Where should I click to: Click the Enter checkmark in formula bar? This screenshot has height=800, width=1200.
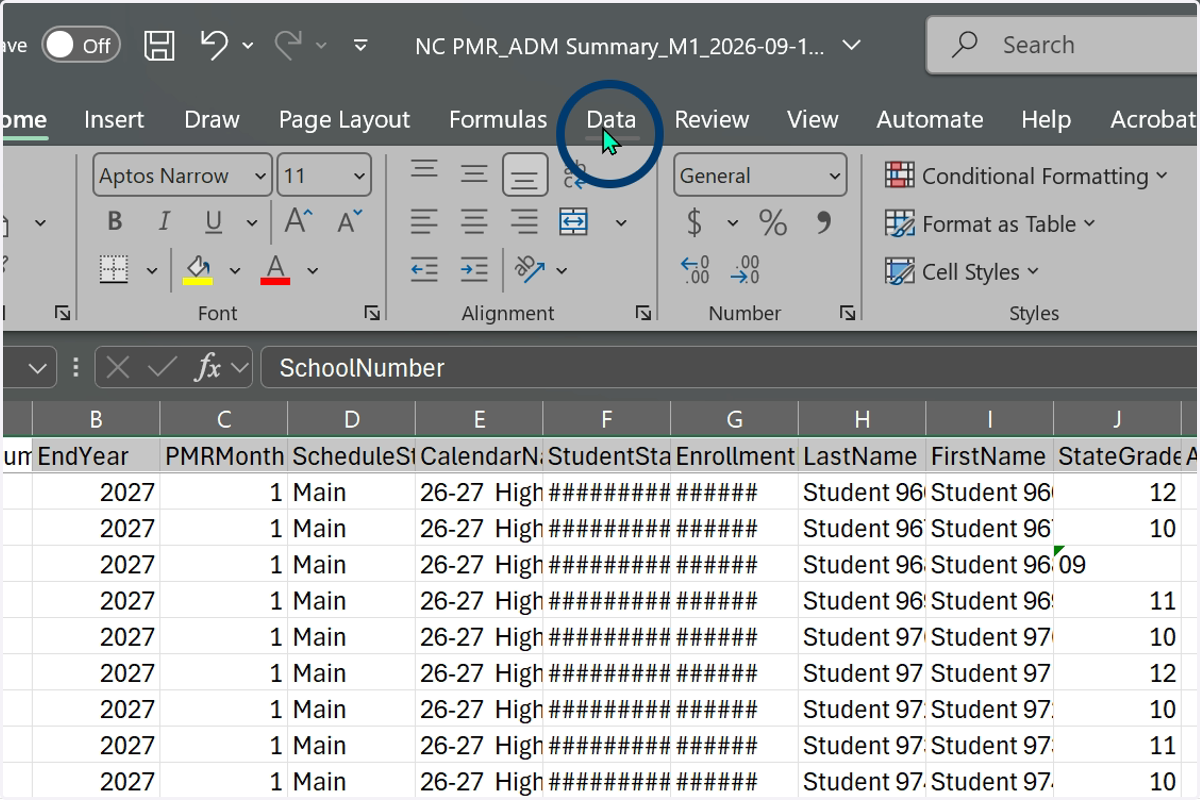click(162, 368)
